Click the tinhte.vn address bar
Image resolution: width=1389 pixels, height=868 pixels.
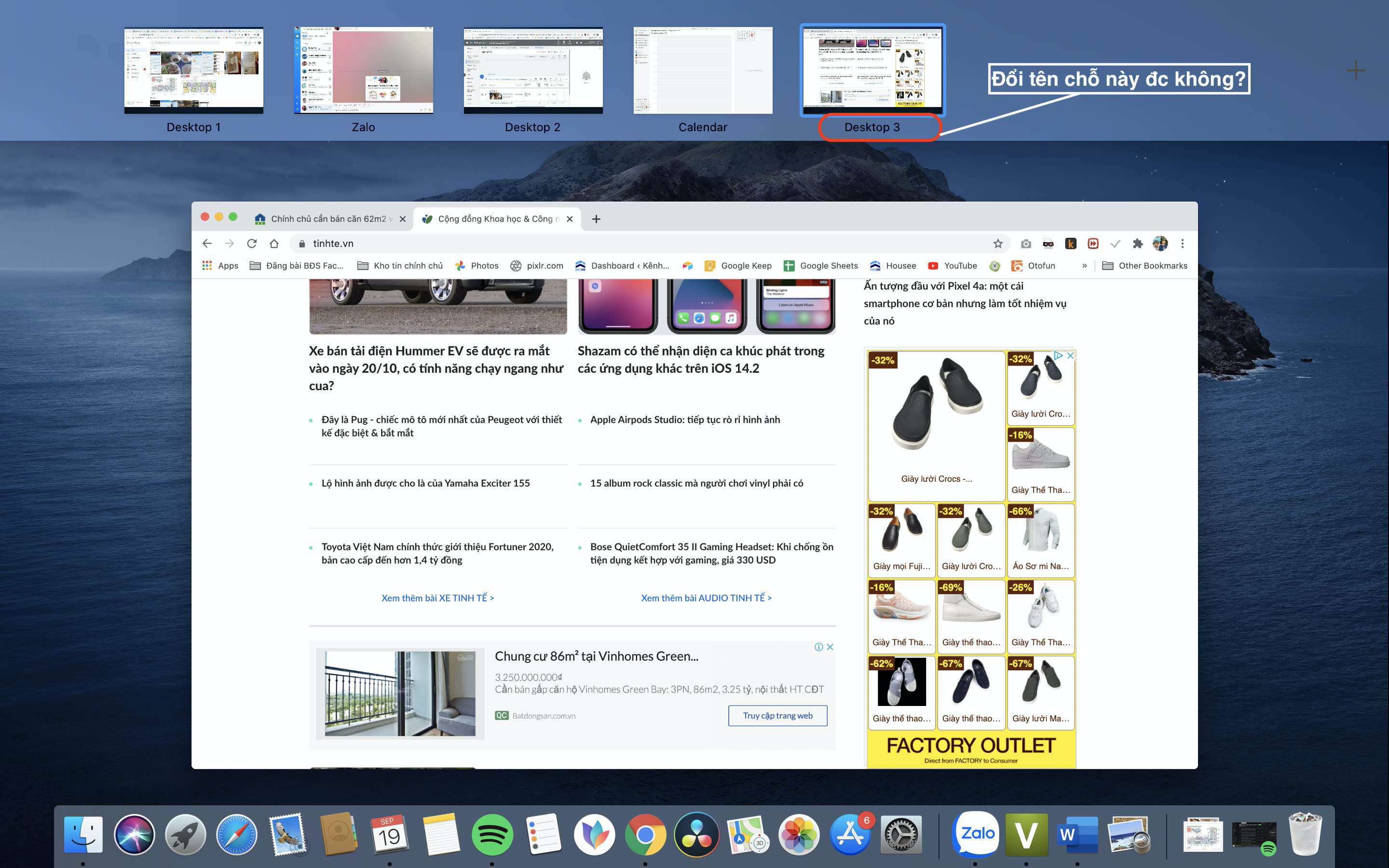pos(649,244)
